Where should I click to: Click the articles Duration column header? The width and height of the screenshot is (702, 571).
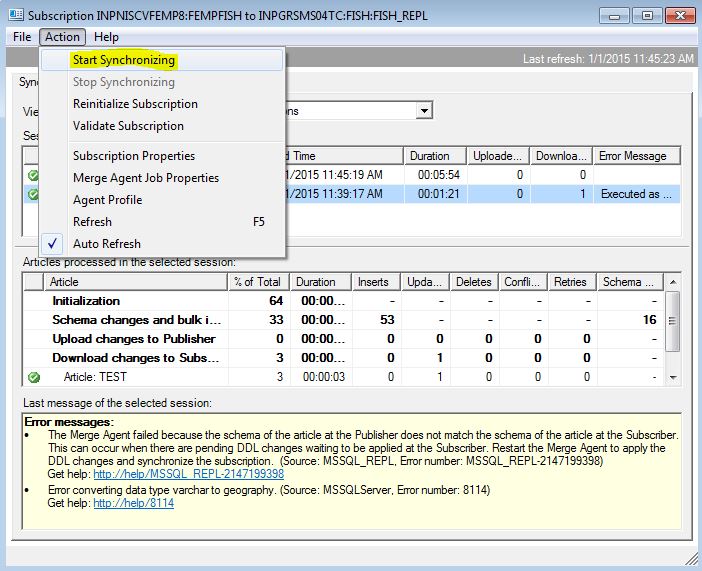(321, 282)
